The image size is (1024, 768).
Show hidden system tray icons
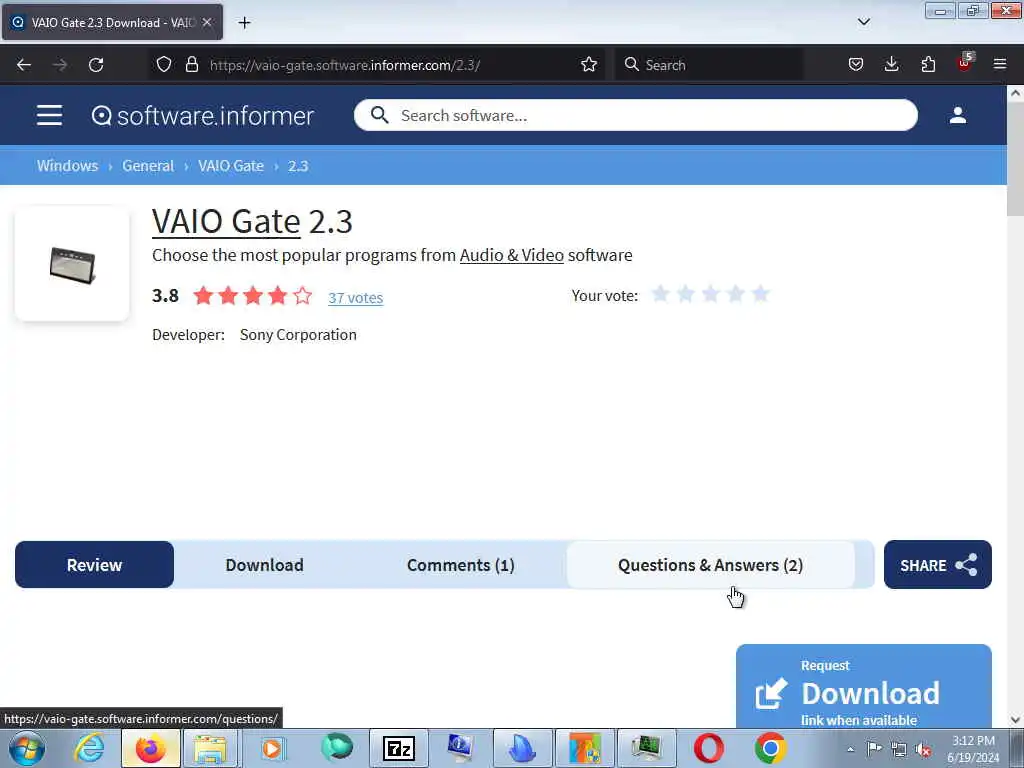click(851, 749)
